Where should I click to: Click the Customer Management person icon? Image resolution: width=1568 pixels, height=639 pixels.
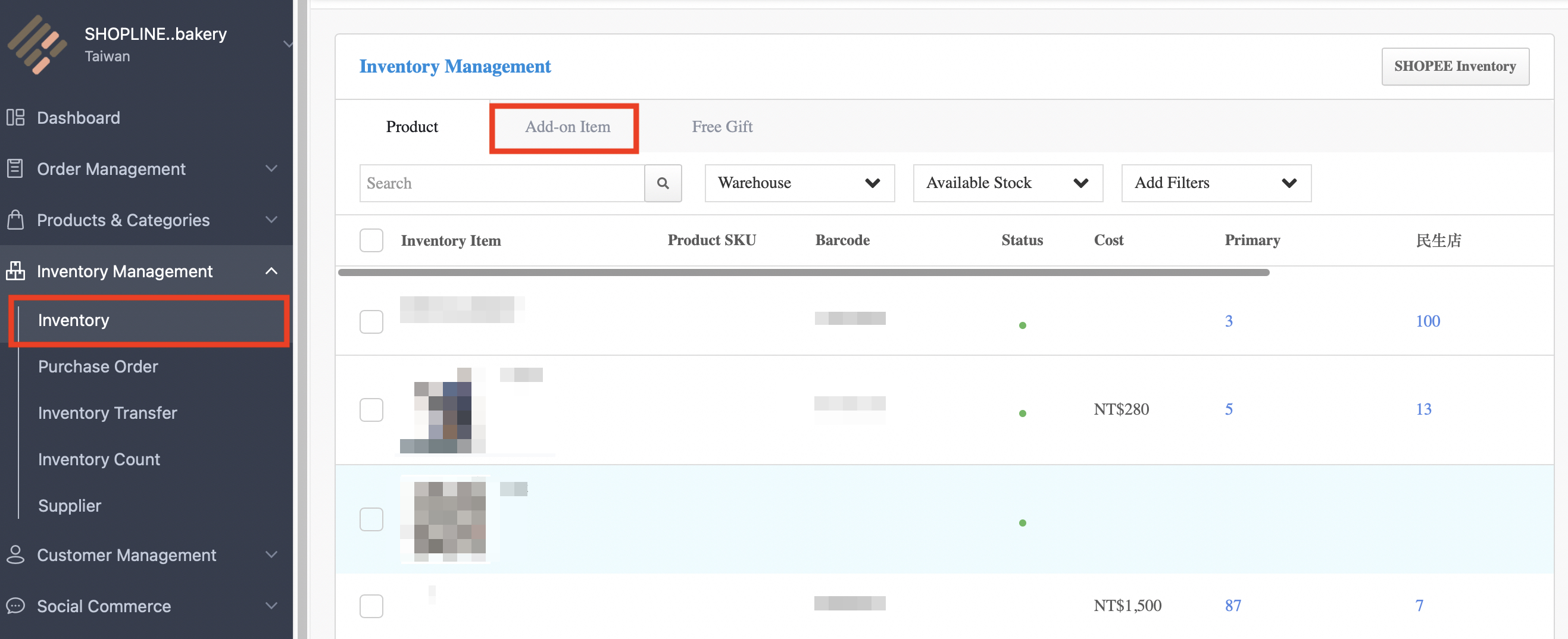tap(15, 555)
